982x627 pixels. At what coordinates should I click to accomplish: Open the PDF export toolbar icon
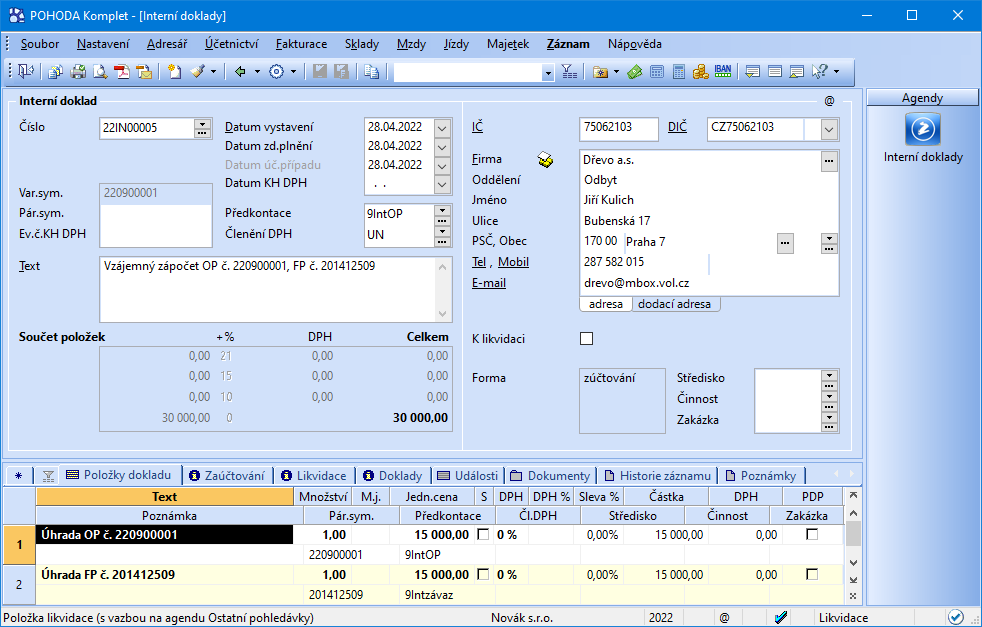coord(121,72)
